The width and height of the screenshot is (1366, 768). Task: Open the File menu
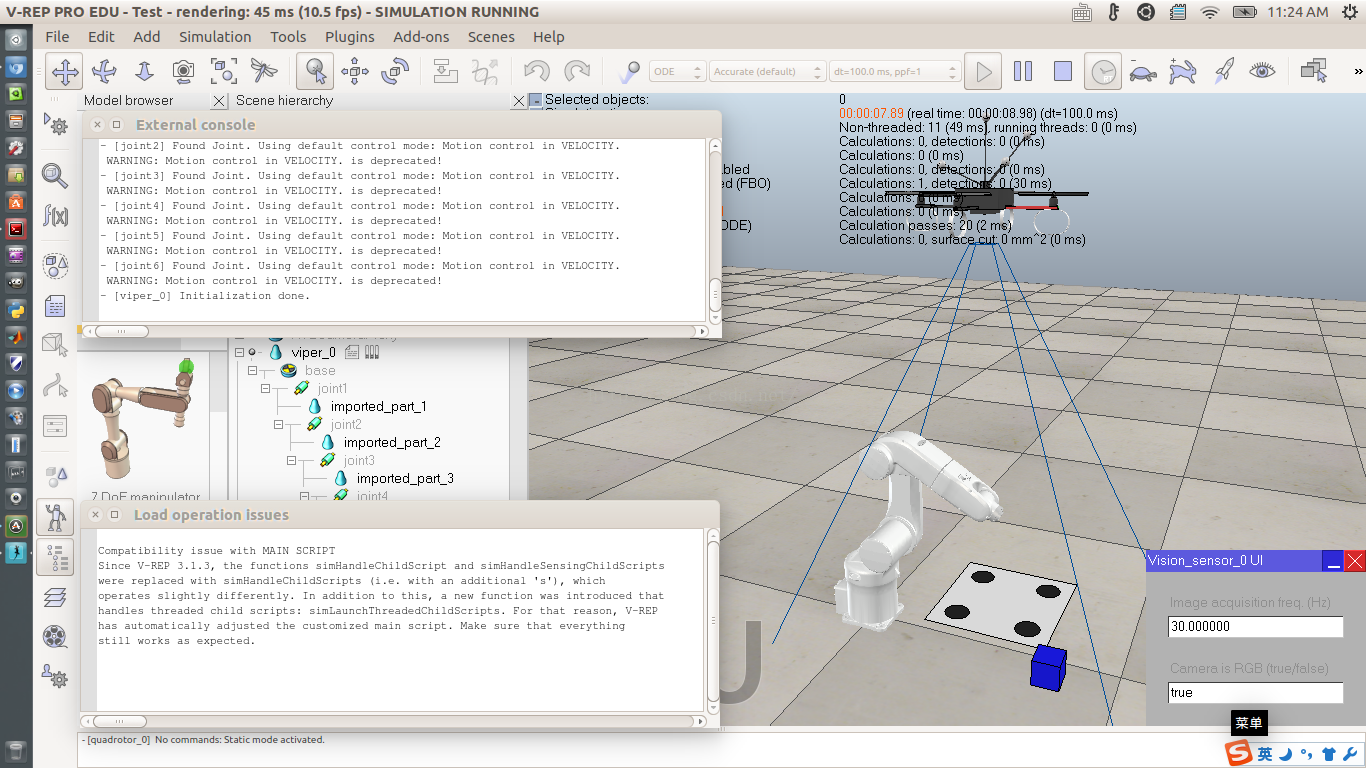57,37
